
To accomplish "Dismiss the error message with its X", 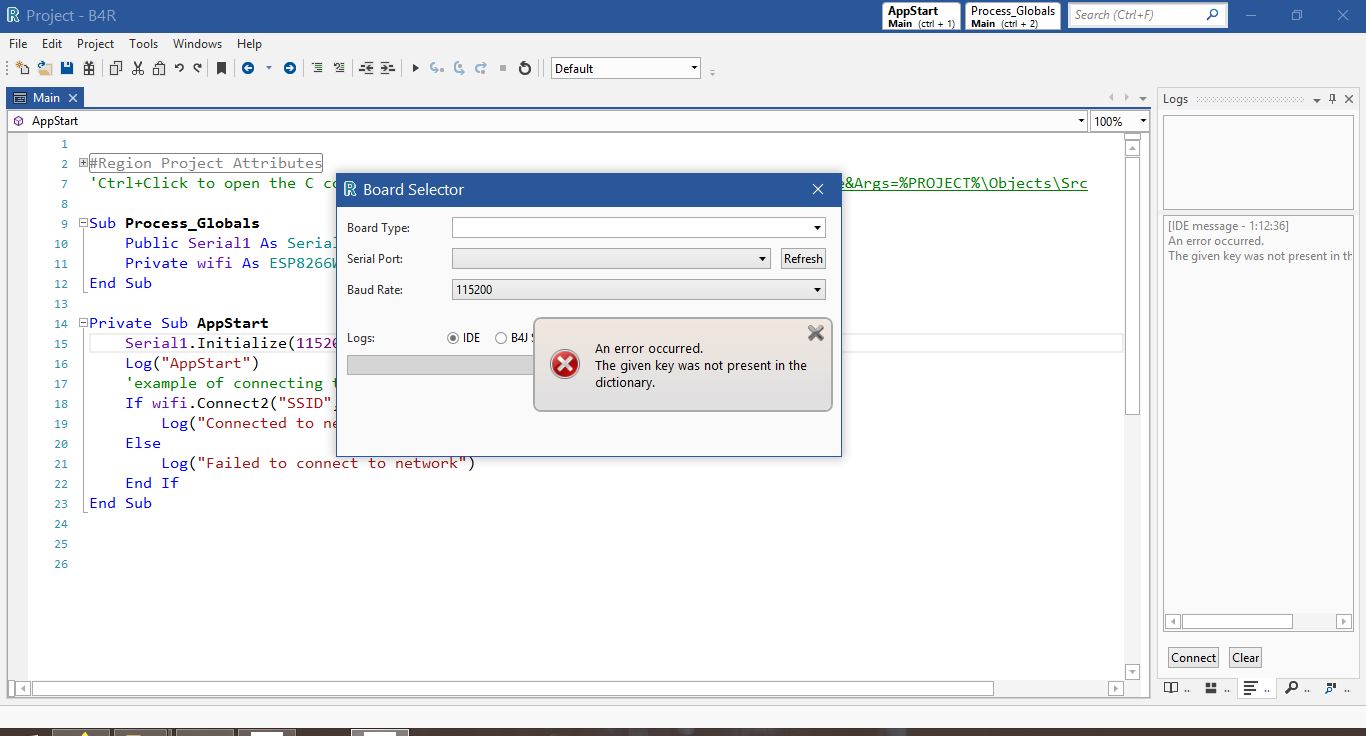I will (x=816, y=333).
